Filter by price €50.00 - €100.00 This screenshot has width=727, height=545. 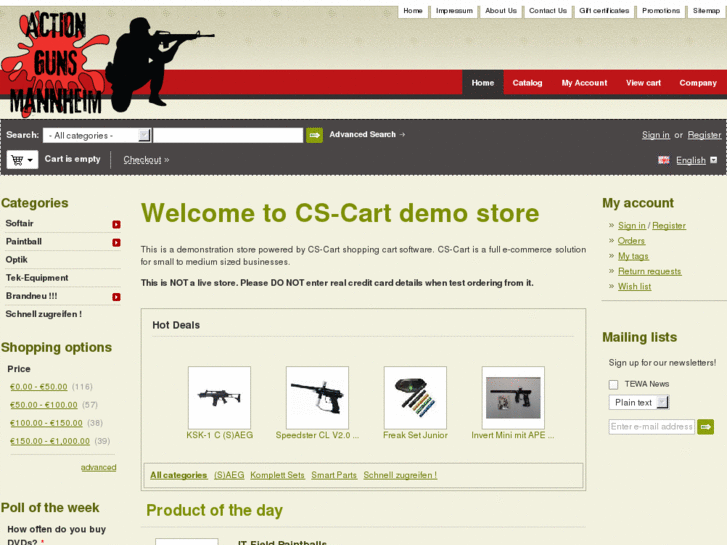point(44,405)
